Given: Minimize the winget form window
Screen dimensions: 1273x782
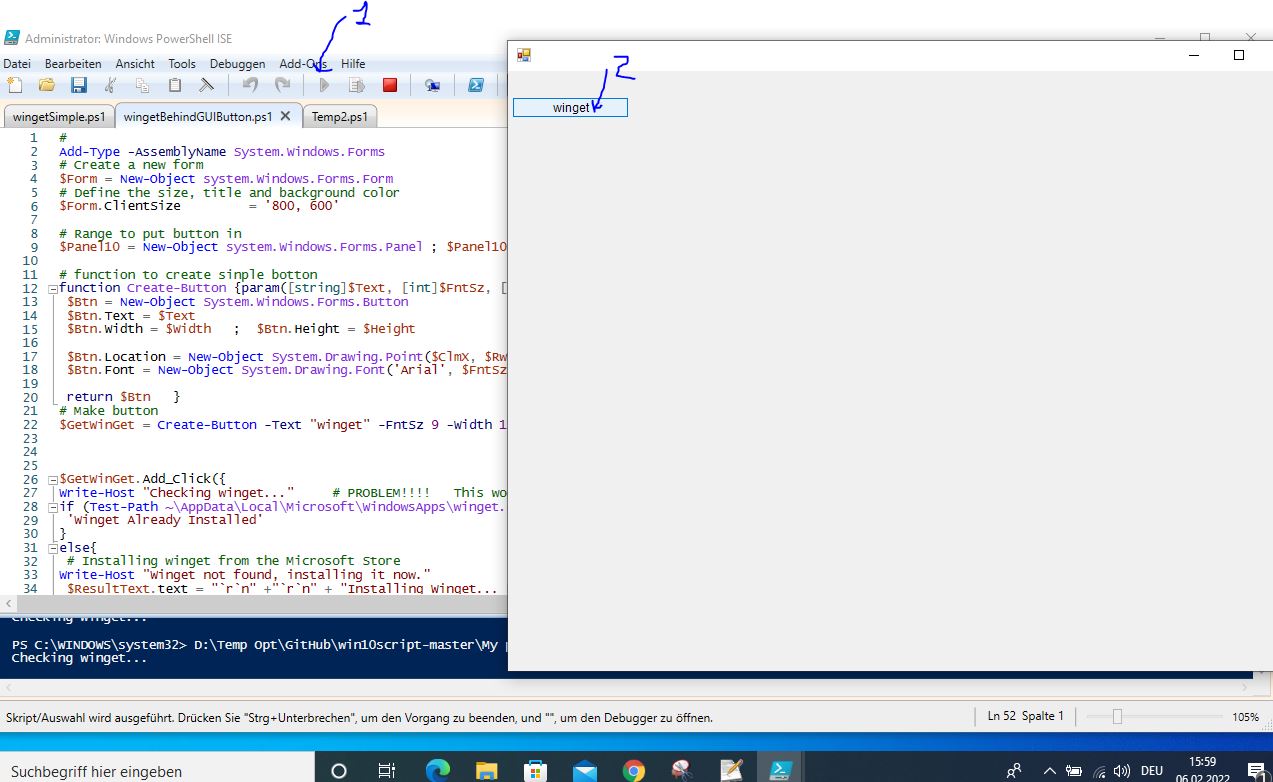Looking at the screenshot, I should 1193,55.
